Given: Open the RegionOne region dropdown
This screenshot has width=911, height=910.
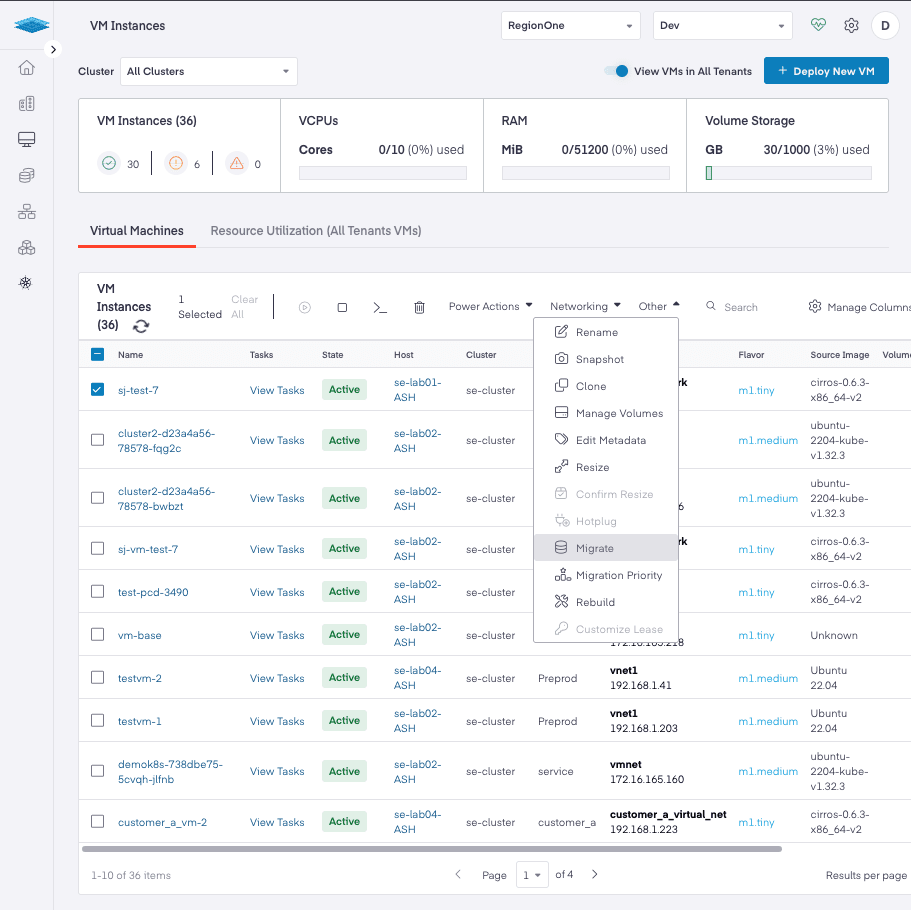Looking at the screenshot, I should [x=570, y=25].
